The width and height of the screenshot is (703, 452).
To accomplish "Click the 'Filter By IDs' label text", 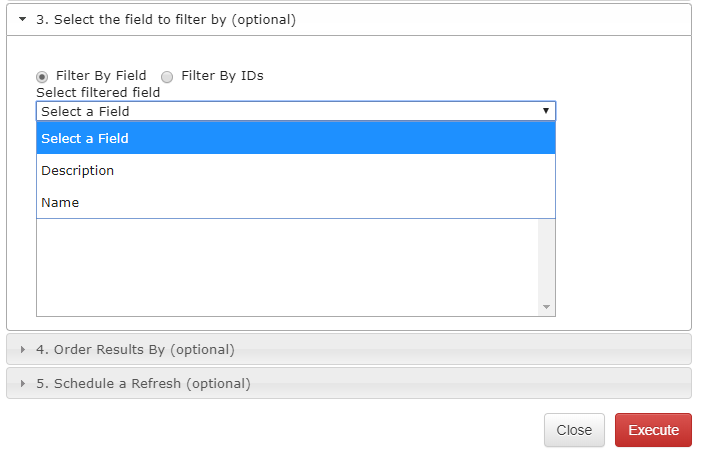I will (x=222, y=76).
